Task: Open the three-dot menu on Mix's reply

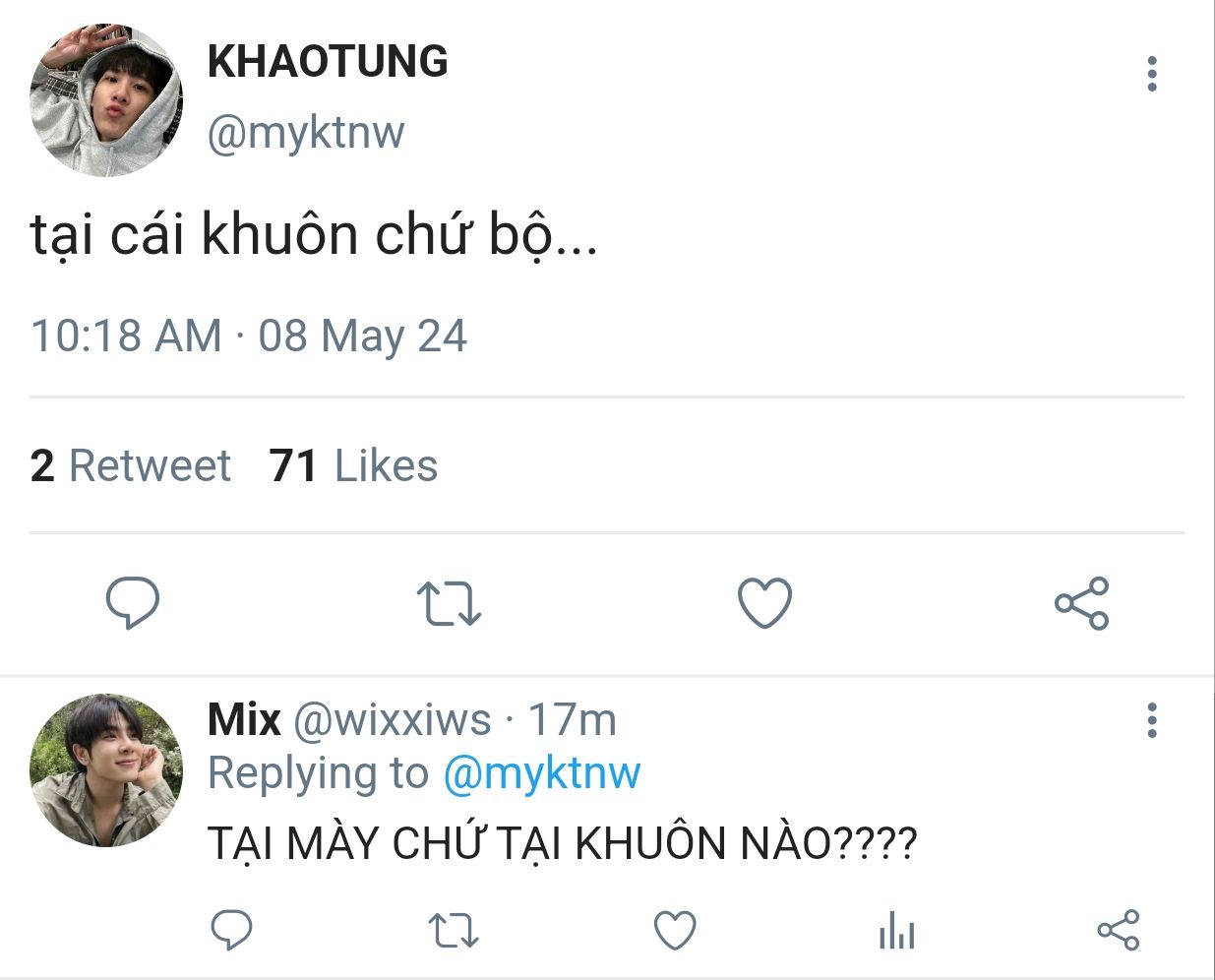Action: point(1152,720)
